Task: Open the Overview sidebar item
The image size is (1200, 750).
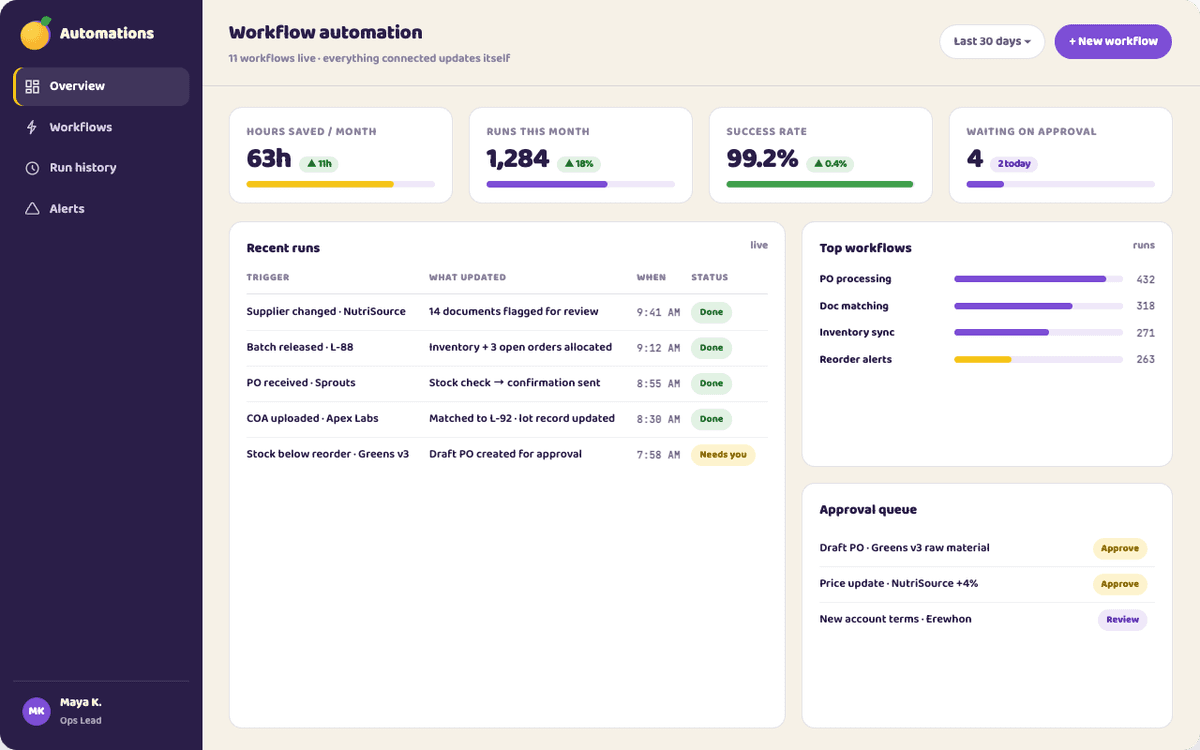Action: (101, 86)
